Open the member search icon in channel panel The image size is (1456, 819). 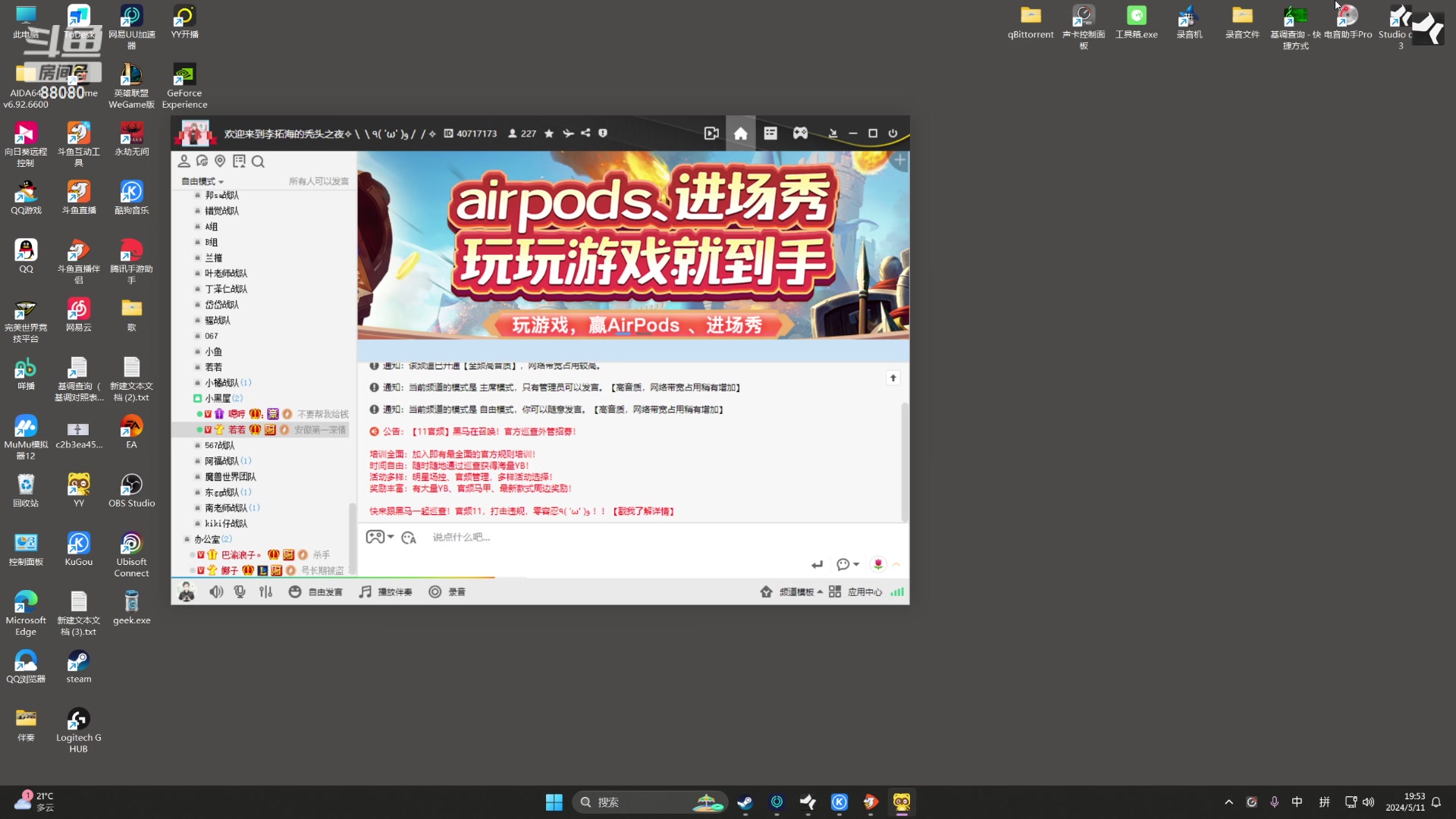click(258, 162)
